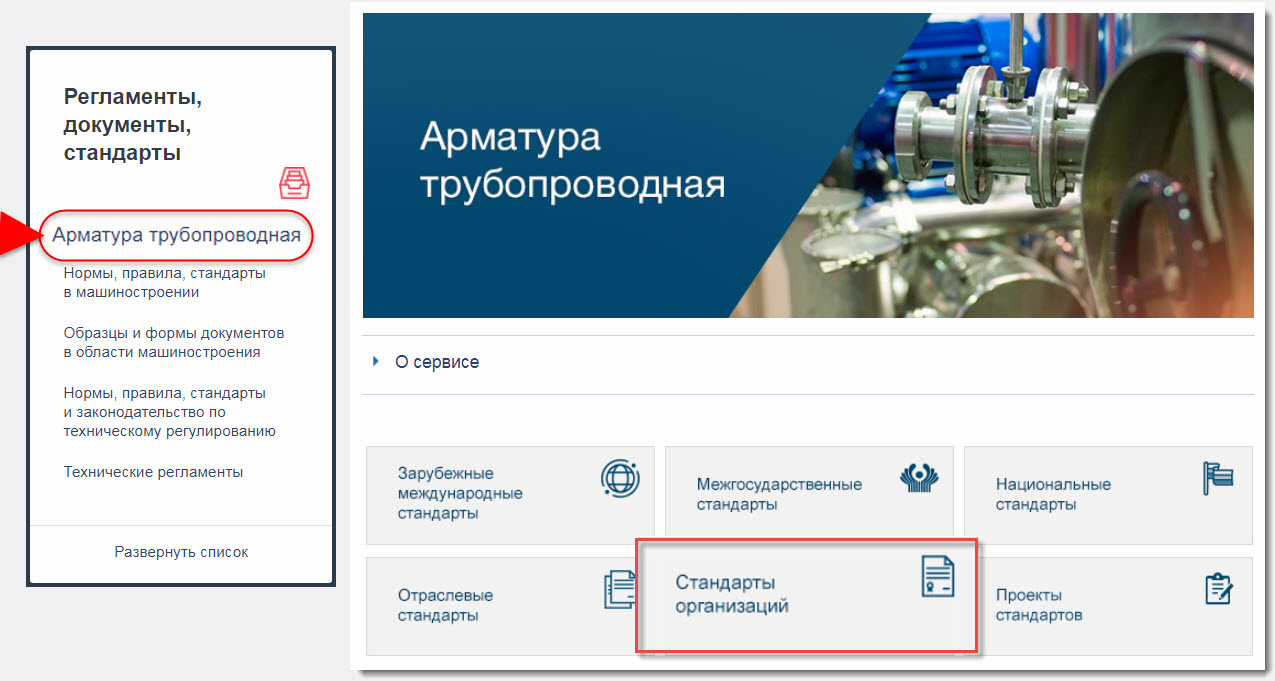Click the flag icon on Национальные стандарты
The width and height of the screenshot is (1275, 681).
(x=1218, y=478)
